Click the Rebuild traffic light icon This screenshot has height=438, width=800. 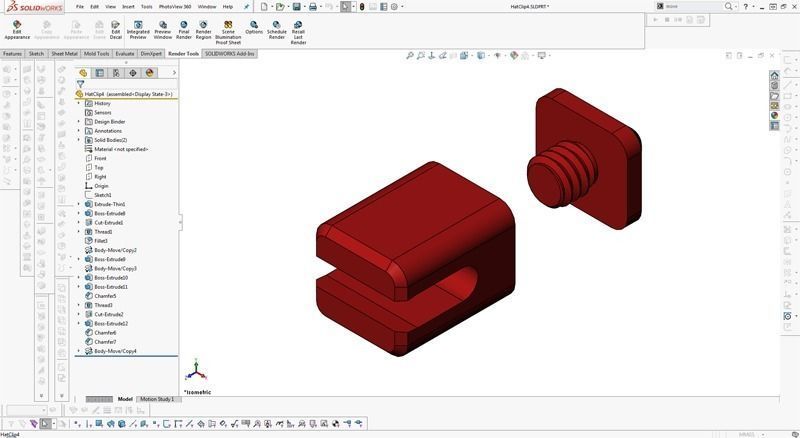point(362,7)
